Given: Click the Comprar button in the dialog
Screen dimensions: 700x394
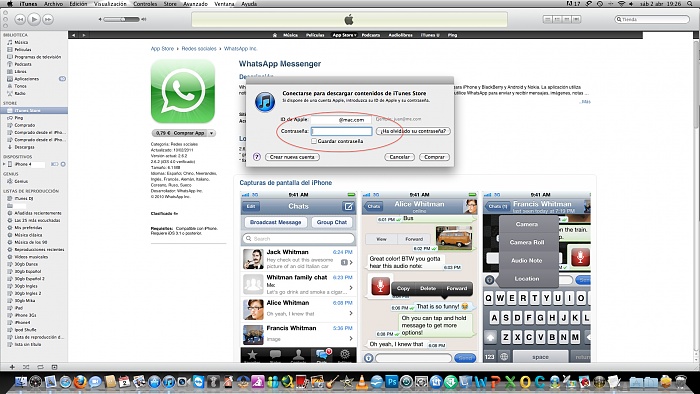Looking at the screenshot, I should [434, 157].
